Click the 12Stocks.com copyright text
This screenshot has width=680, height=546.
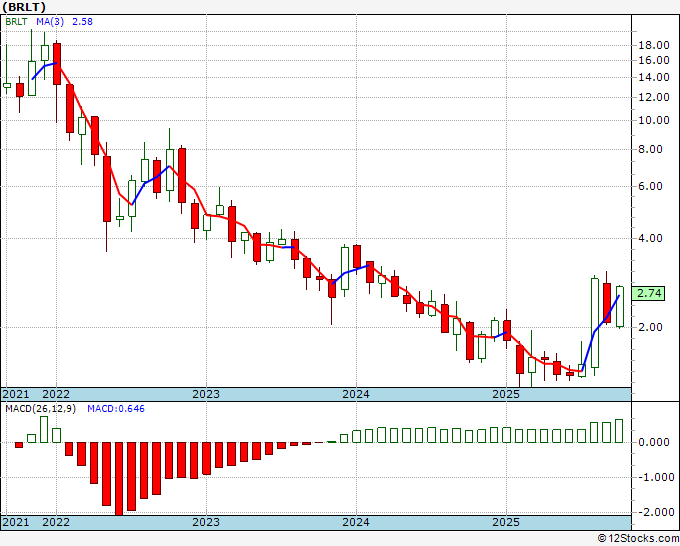638,539
